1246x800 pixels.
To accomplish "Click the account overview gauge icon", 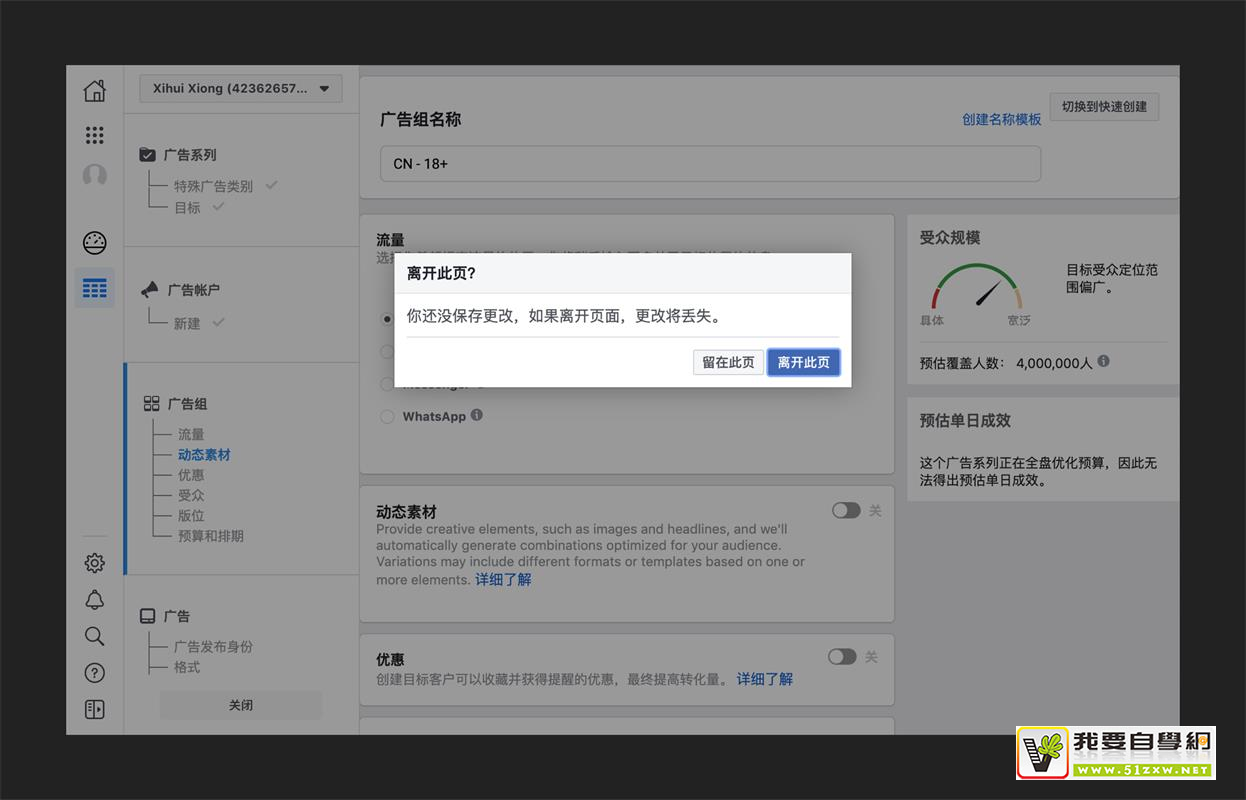I will (x=94, y=242).
